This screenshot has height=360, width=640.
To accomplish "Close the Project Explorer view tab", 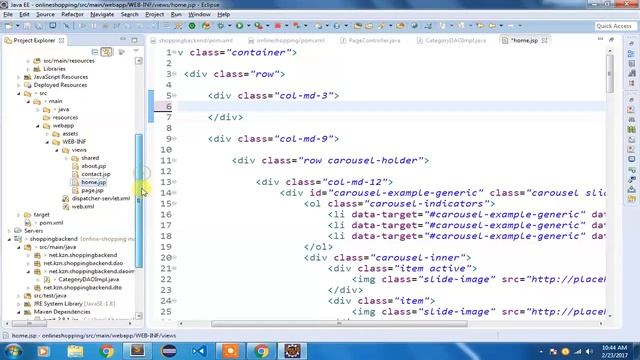I will coord(61,40).
